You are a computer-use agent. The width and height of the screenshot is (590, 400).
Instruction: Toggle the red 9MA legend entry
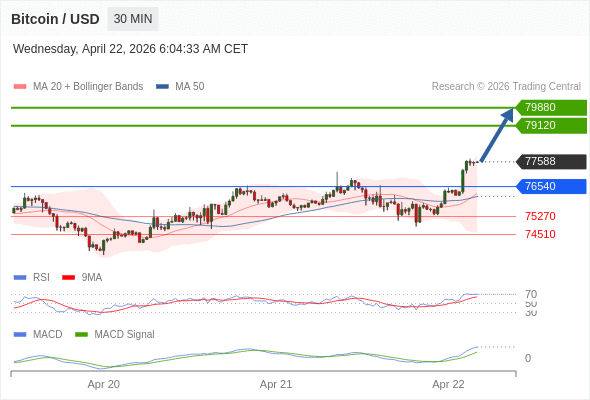point(82,278)
